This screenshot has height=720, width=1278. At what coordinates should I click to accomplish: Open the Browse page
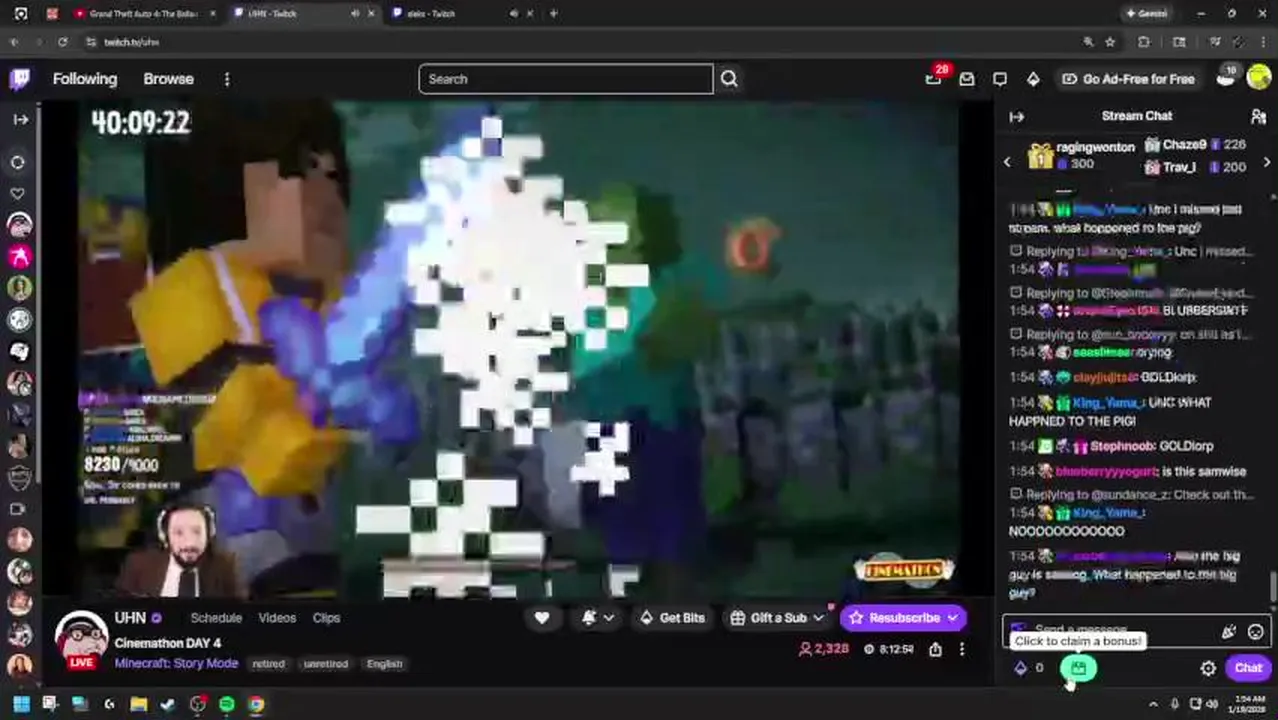pyautogui.click(x=168, y=79)
